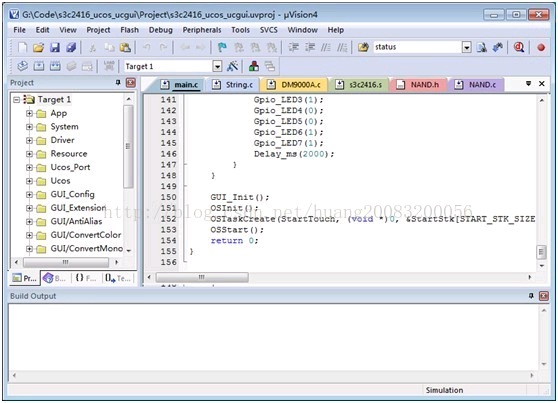558x403 pixels.
Task: Switch to the NAND.h editor tab
Action: (x=418, y=85)
